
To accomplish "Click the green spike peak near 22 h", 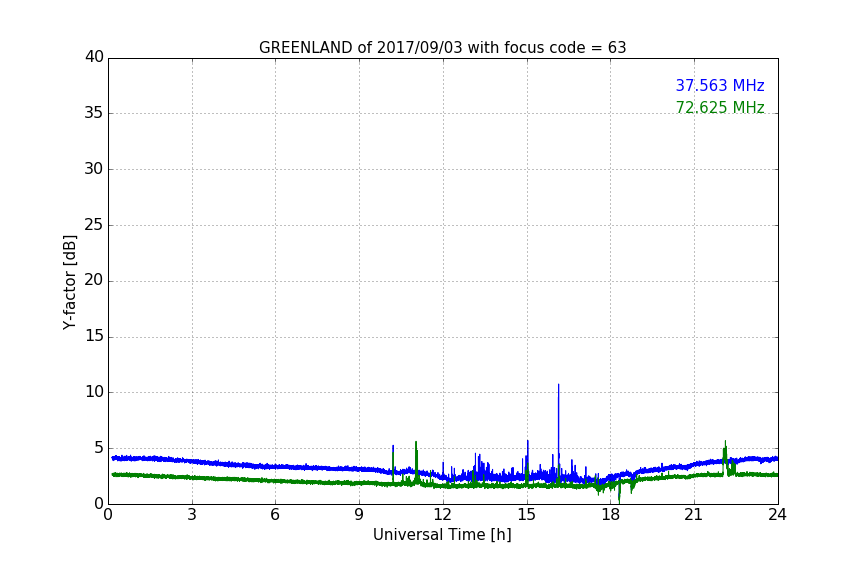I will click(x=725, y=442).
